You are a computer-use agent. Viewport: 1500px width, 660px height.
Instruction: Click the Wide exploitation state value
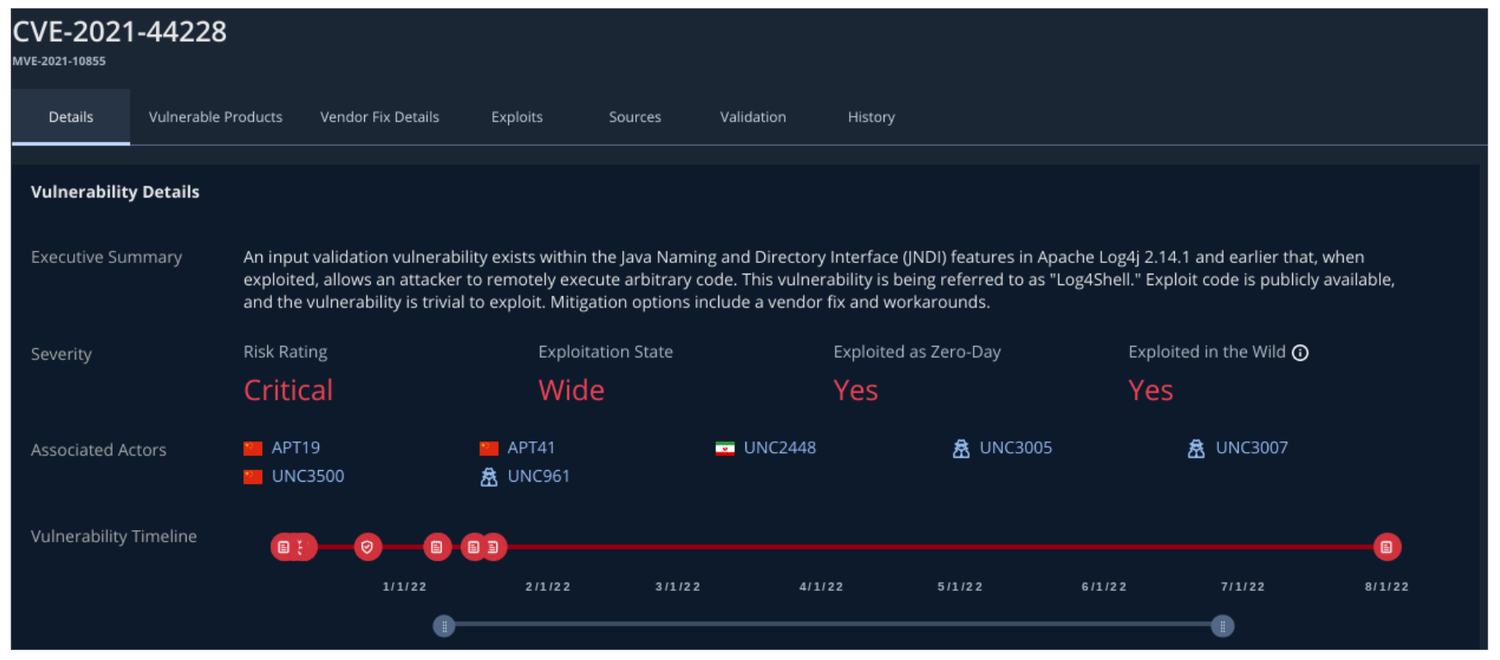(x=571, y=390)
